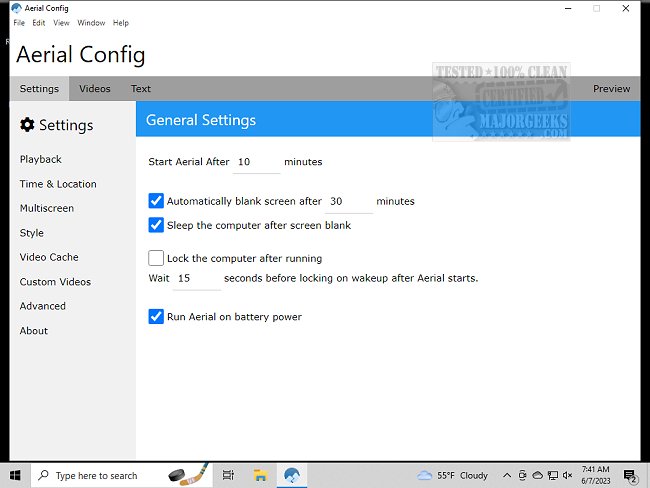Show hidden system tray icons
The height and width of the screenshot is (488, 650).
507,476
